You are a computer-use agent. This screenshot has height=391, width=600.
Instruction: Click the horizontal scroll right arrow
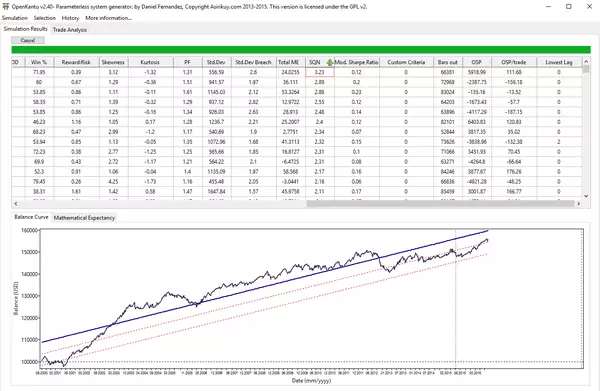pos(579,204)
